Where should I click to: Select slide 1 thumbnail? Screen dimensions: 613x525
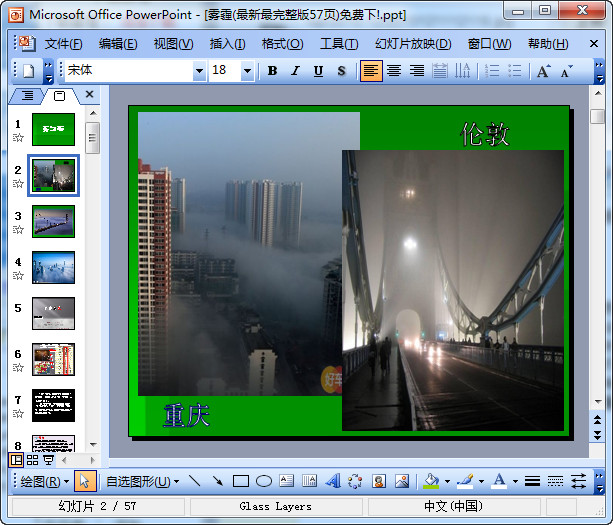click(x=53, y=129)
